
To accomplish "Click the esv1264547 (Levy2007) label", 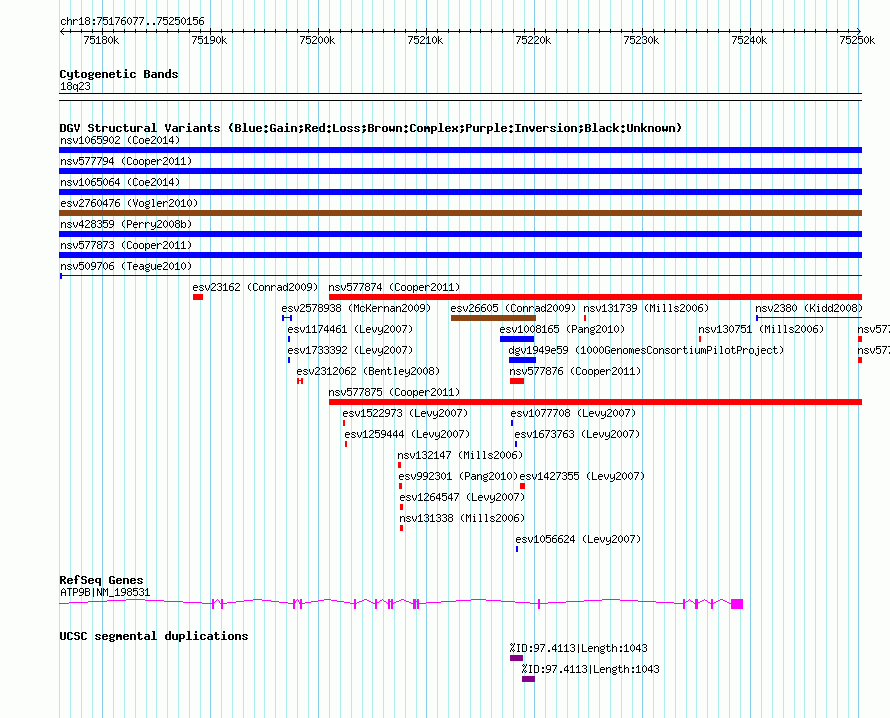I will (x=462, y=497).
